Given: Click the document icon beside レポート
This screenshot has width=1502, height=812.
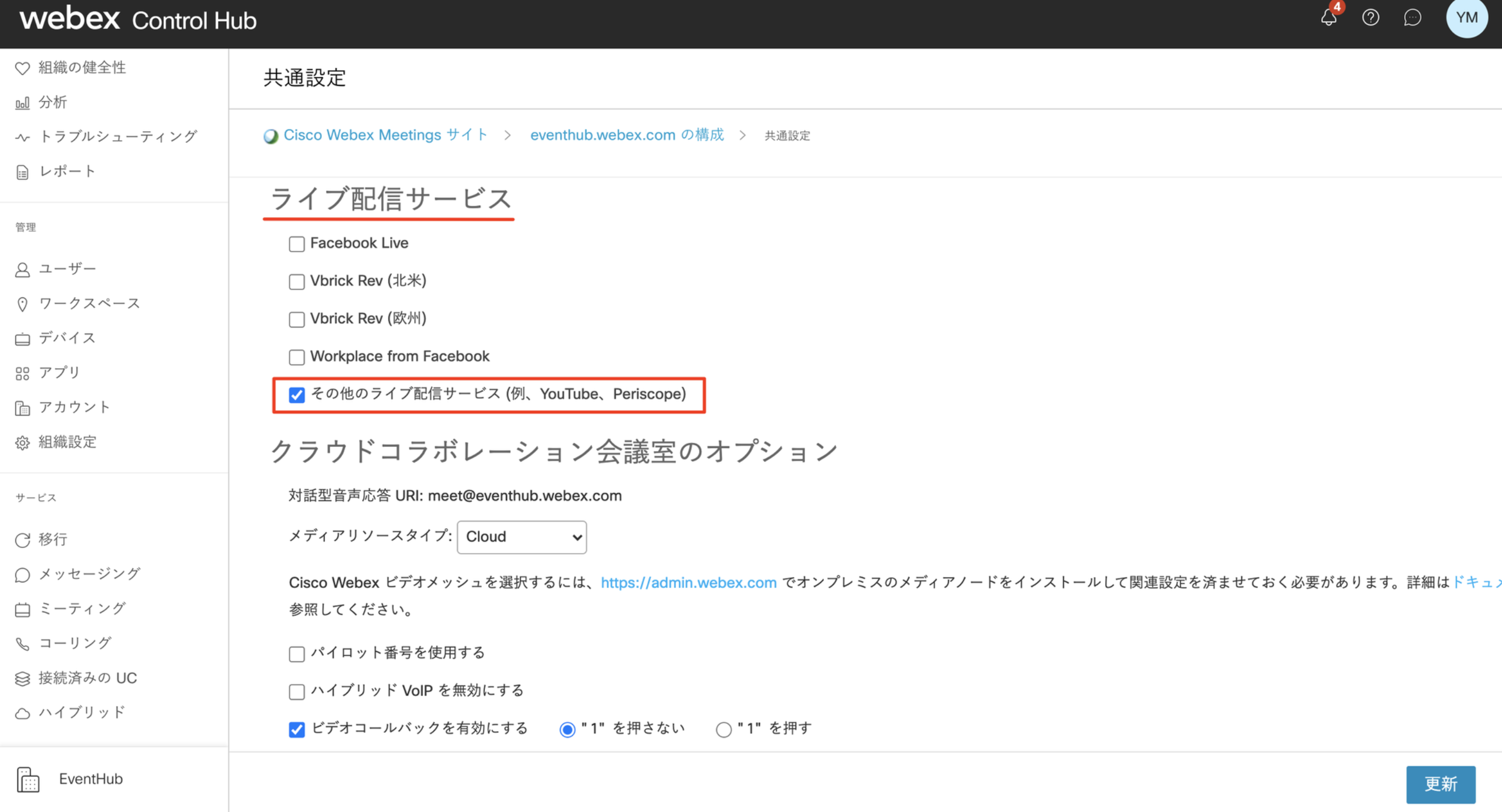Looking at the screenshot, I should (x=22, y=172).
